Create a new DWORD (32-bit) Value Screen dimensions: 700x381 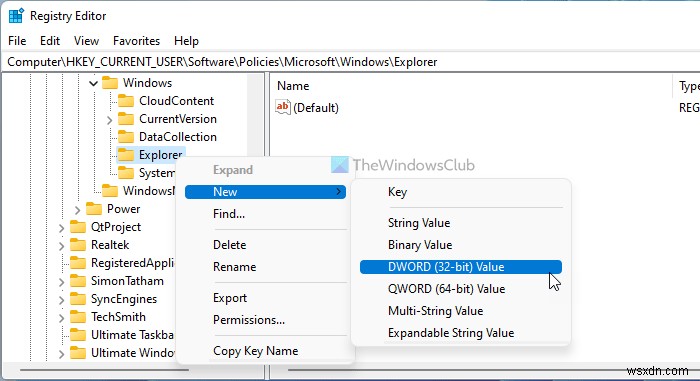[x=461, y=267]
